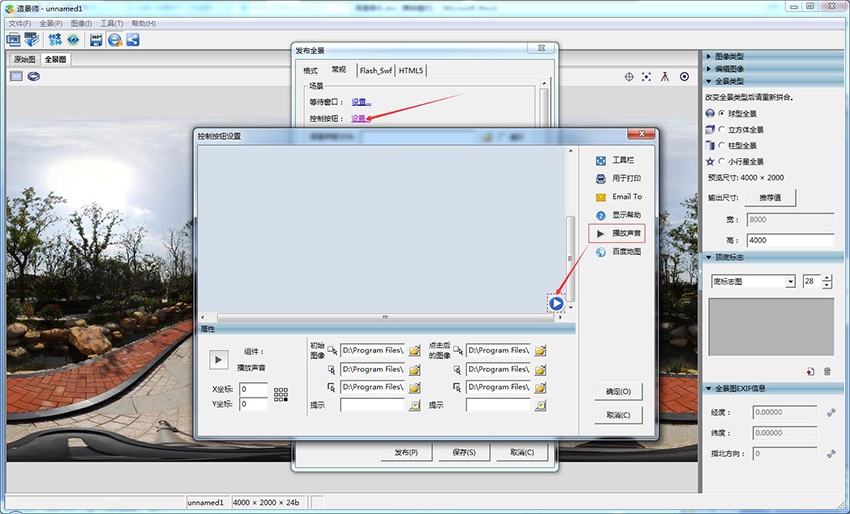This screenshot has width=850, height=514.
Task: Click the X坐标 input field
Action: pos(253,389)
